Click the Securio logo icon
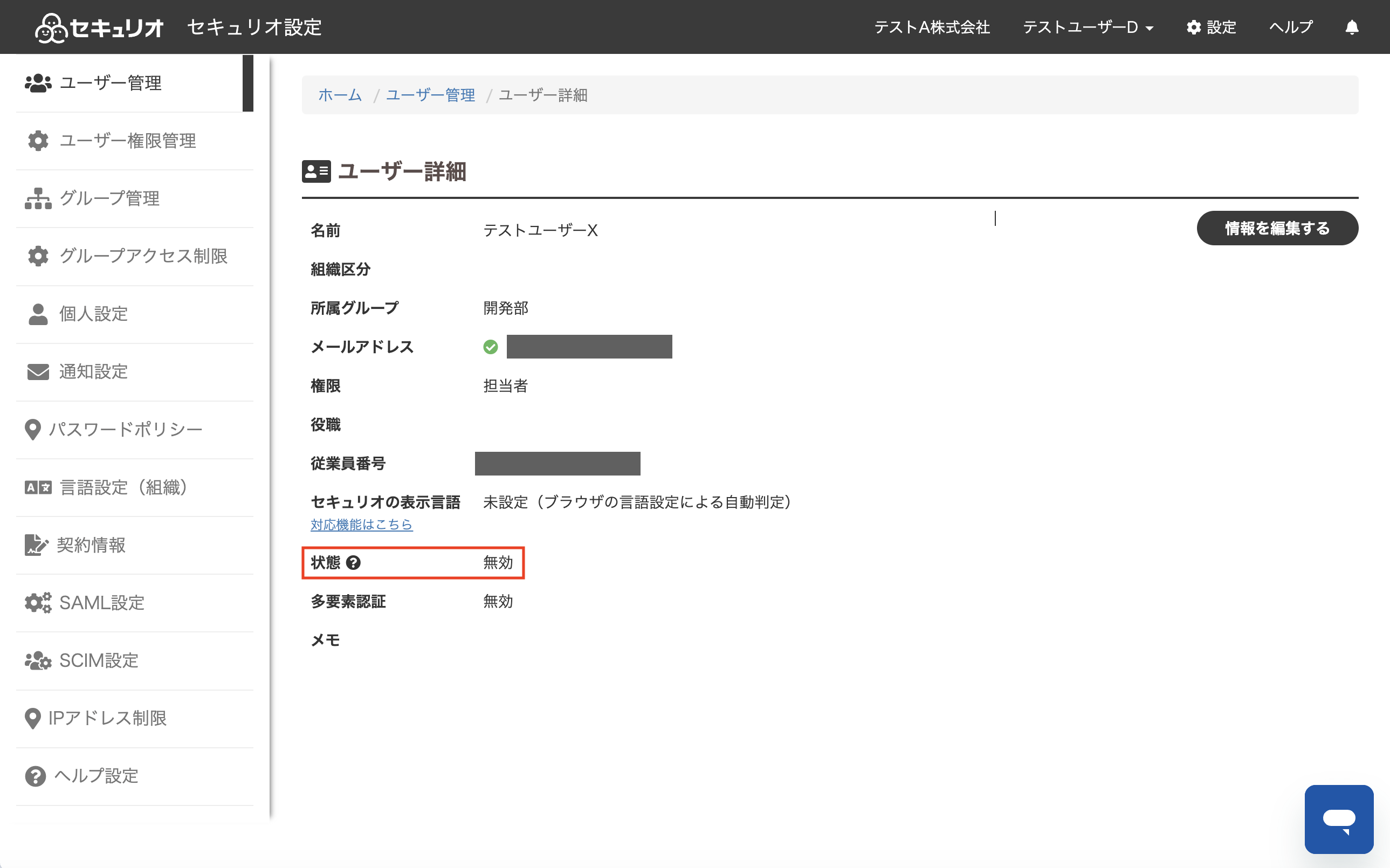 [x=51, y=27]
